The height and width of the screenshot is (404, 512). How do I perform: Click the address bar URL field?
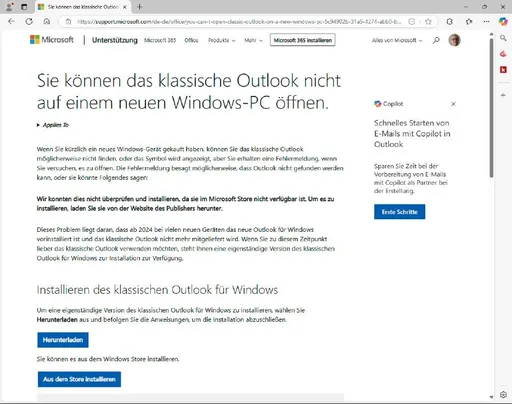pyautogui.click(x=238, y=22)
